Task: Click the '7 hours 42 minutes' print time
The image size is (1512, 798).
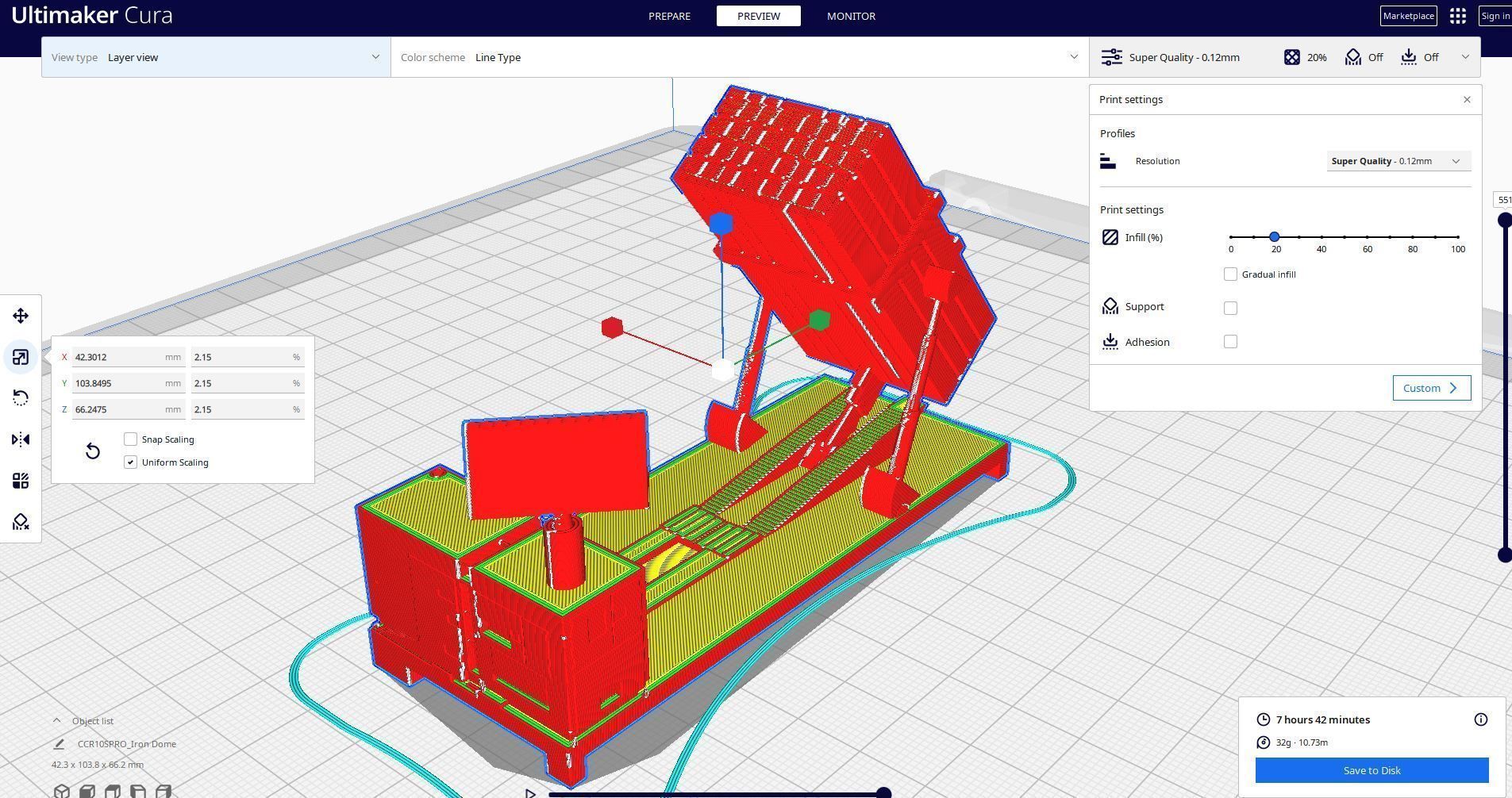Action: 1323,719
